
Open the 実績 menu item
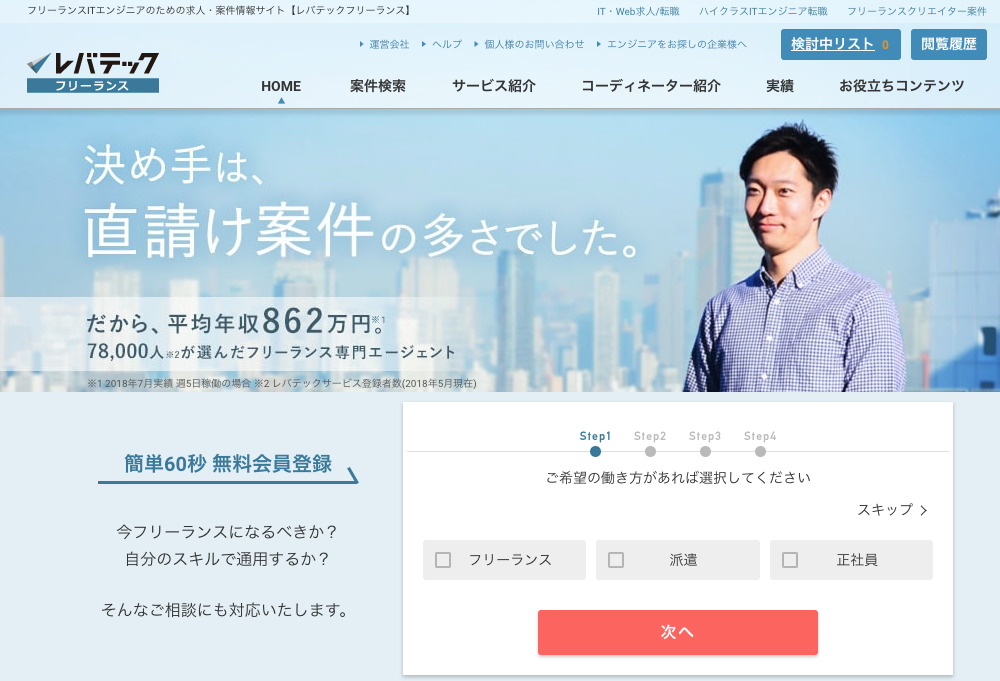coord(779,86)
